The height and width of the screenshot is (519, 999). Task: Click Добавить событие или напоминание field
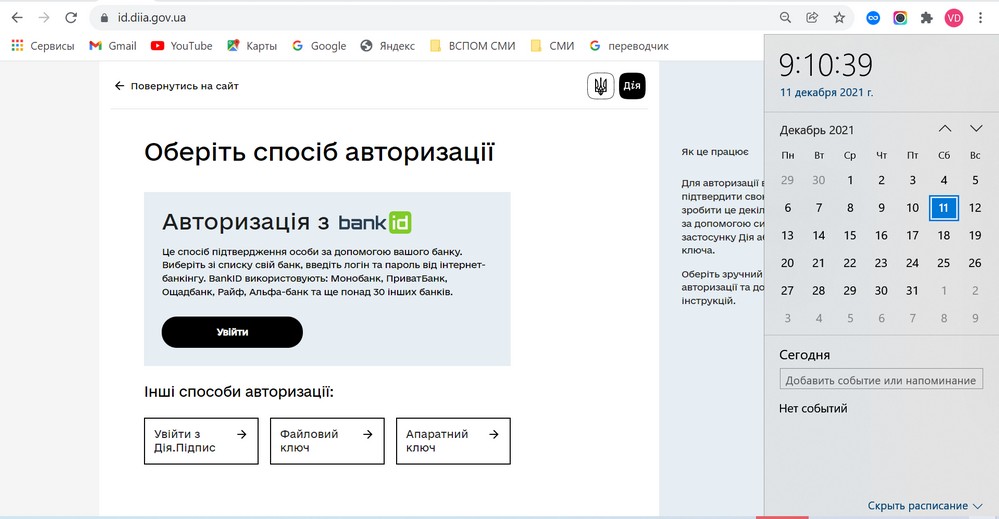pos(881,380)
